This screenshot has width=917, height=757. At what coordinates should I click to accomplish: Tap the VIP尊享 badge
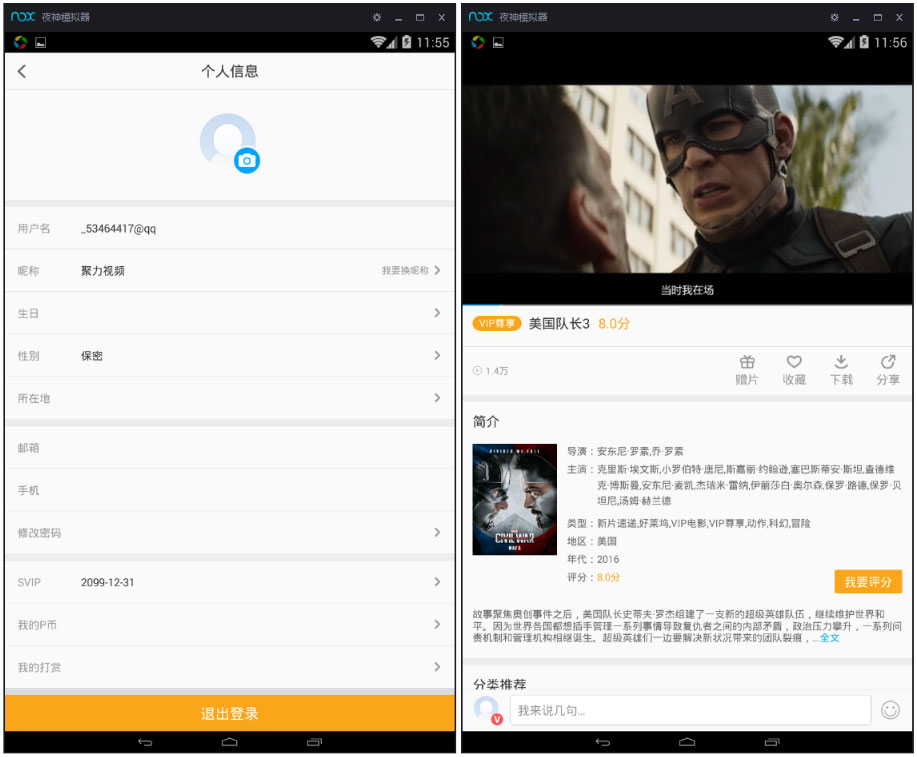click(x=497, y=323)
